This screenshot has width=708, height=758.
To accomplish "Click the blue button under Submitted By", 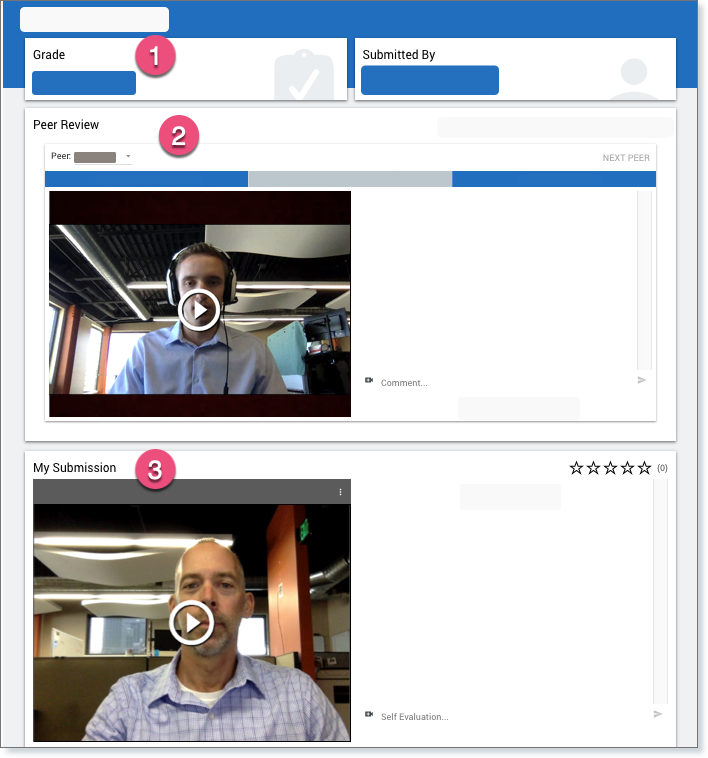I will coord(429,80).
